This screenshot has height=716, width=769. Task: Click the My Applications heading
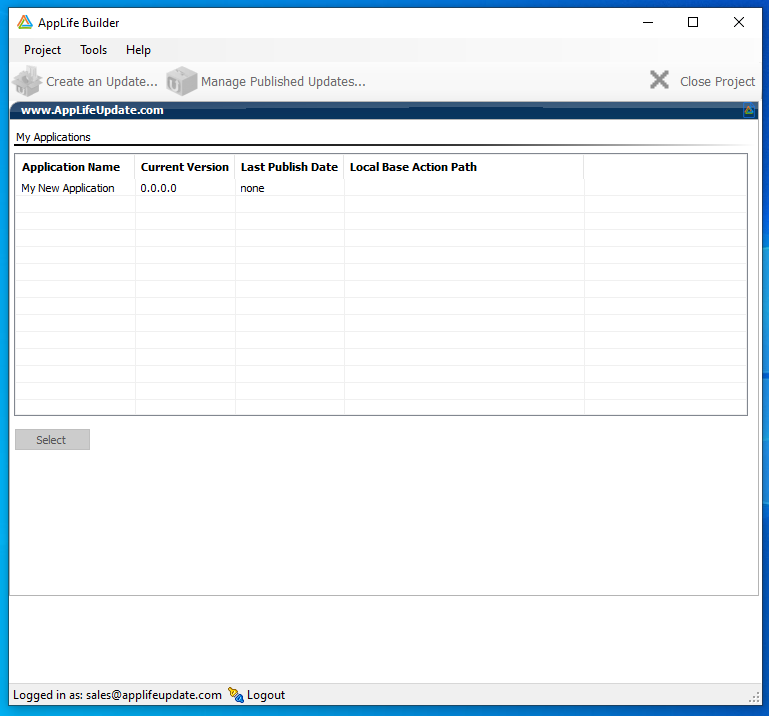[x=53, y=137]
